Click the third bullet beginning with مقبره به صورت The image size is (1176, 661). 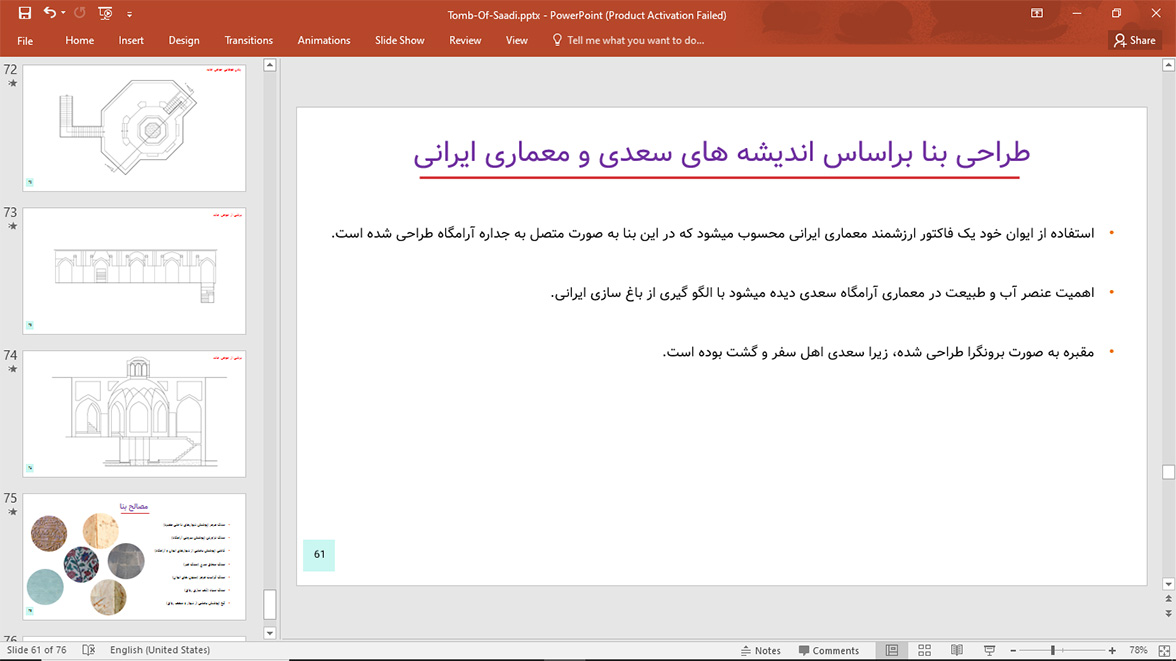pos(878,352)
